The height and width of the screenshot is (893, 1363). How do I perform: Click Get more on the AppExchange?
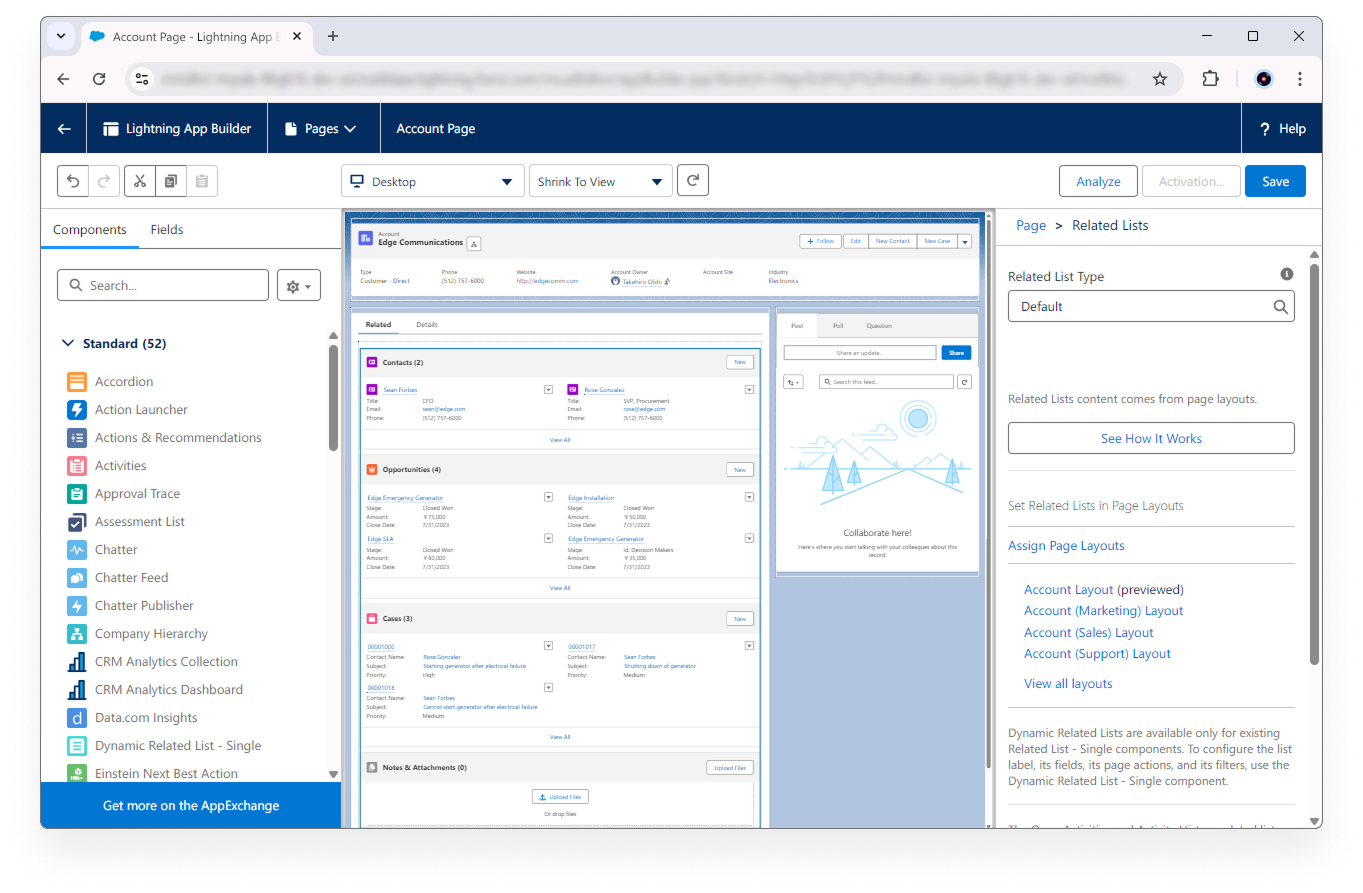click(191, 805)
